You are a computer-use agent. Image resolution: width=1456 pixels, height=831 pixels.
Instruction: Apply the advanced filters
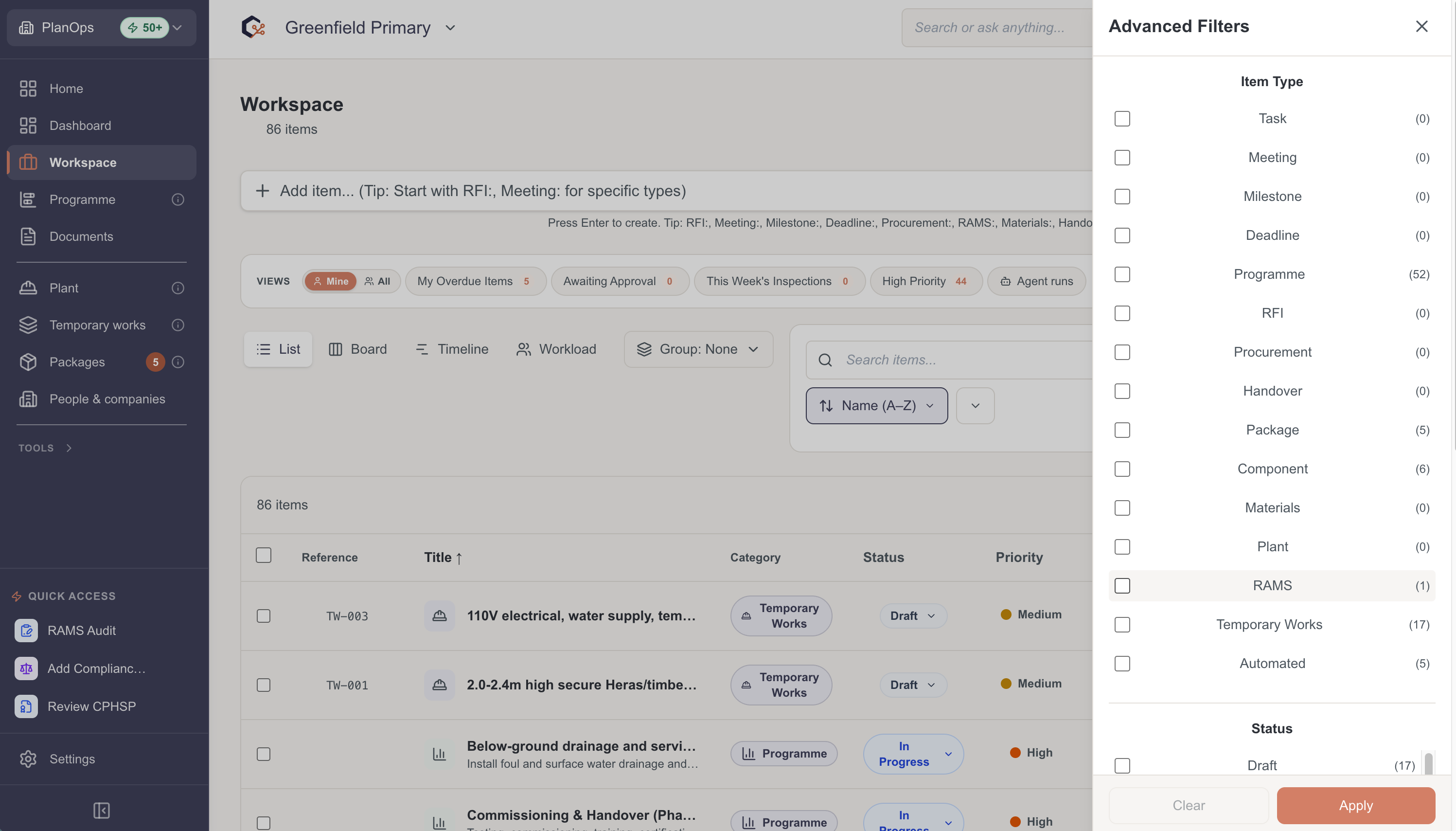(1356, 805)
